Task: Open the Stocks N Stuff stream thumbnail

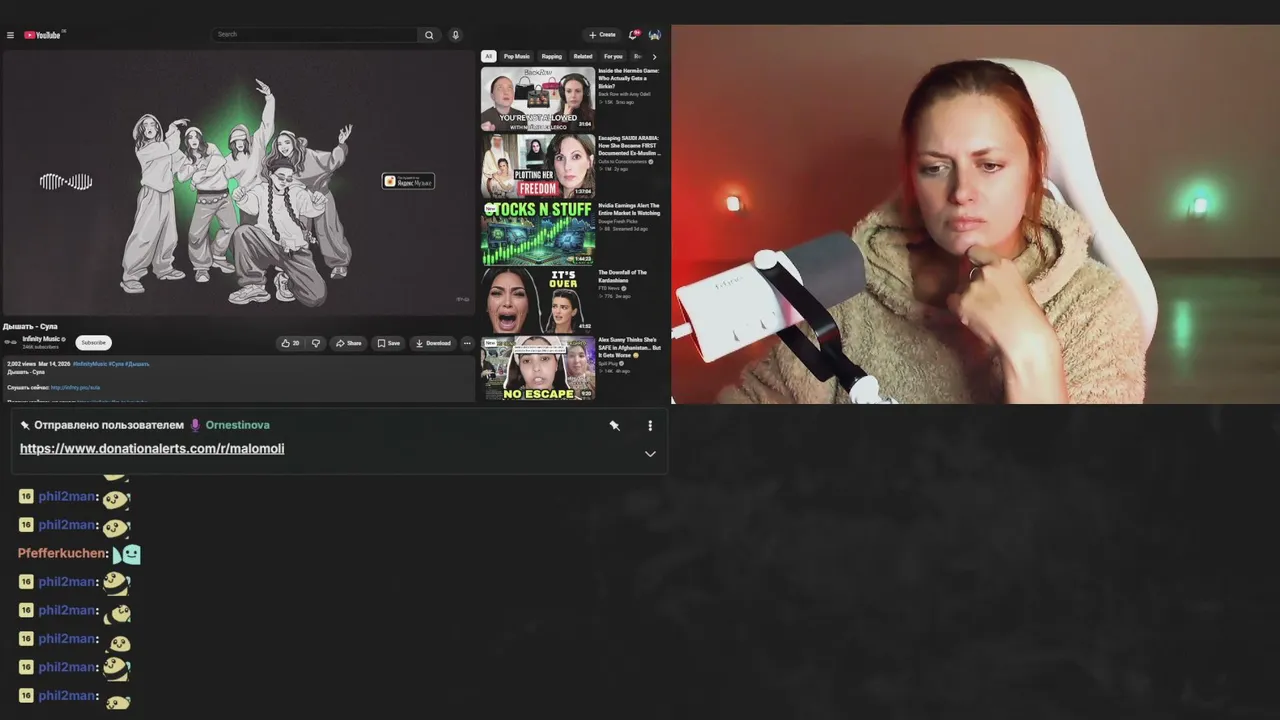Action: [x=538, y=233]
